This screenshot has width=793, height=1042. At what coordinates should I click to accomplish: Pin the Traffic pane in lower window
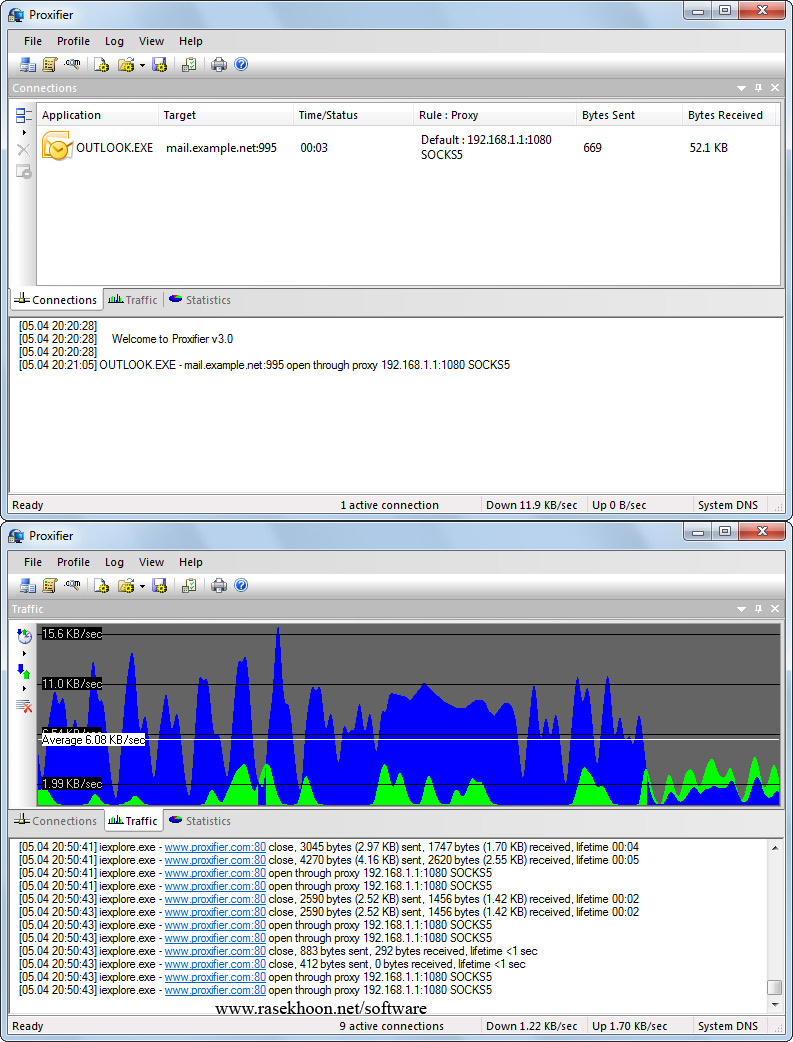[x=758, y=609]
